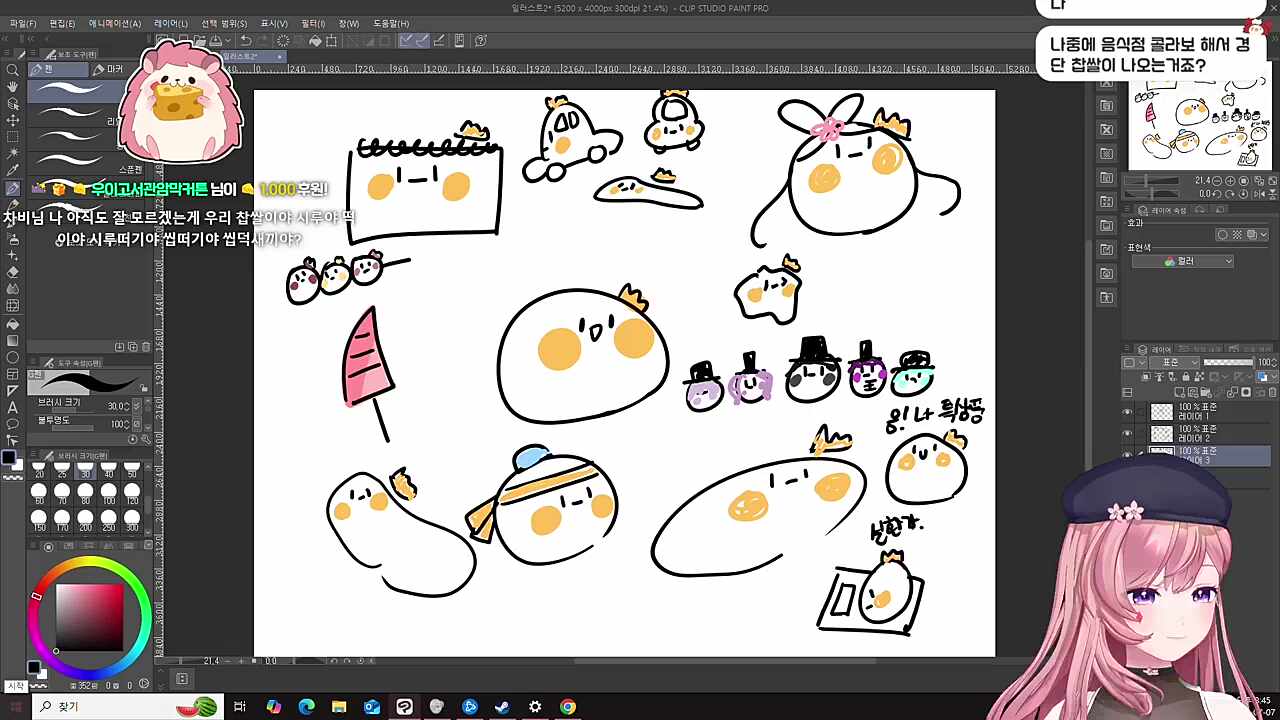Screen dimensions: 1280x720
Task: Open the 편집(E) menu
Action: tap(62, 23)
